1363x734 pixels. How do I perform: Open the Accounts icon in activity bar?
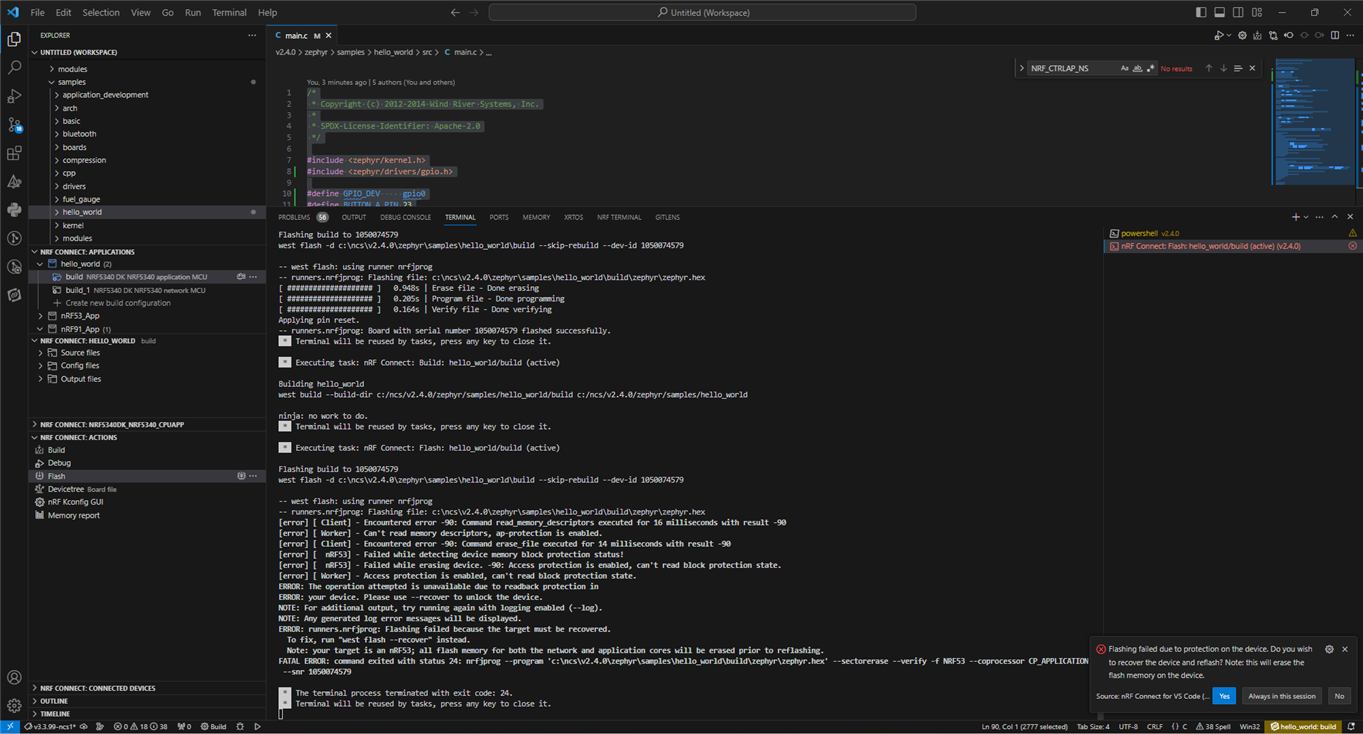pos(14,677)
